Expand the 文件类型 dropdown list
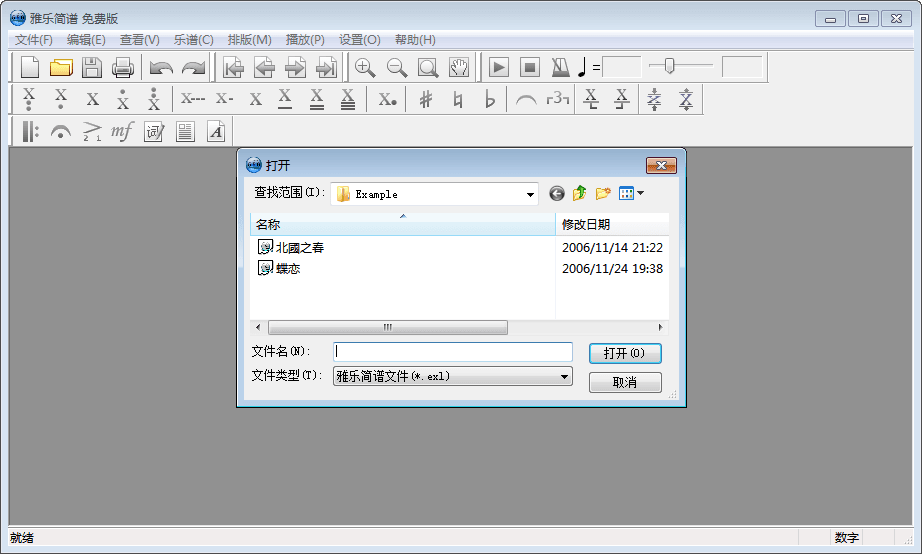 564,376
